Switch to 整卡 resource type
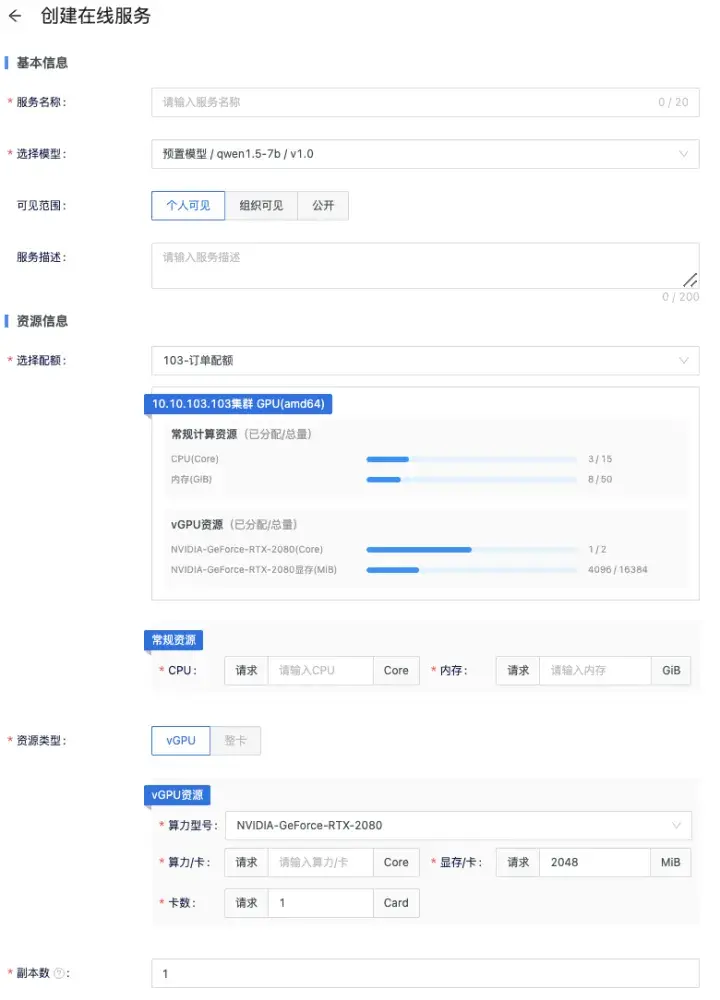 pyautogui.click(x=236, y=741)
